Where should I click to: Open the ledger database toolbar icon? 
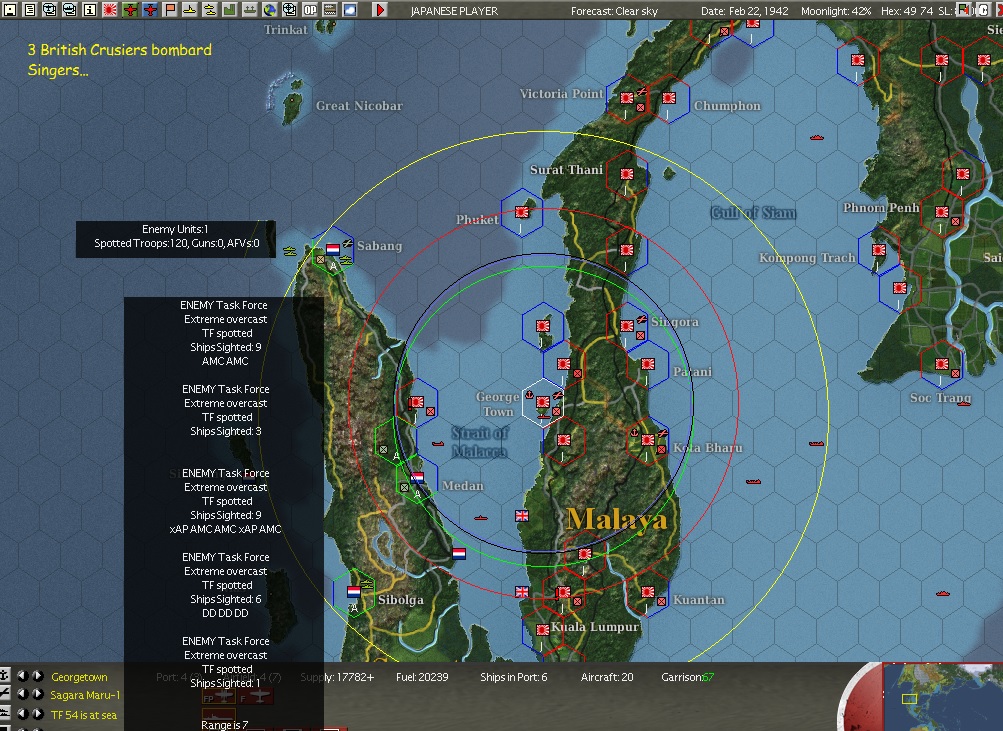click(x=330, y=10)
